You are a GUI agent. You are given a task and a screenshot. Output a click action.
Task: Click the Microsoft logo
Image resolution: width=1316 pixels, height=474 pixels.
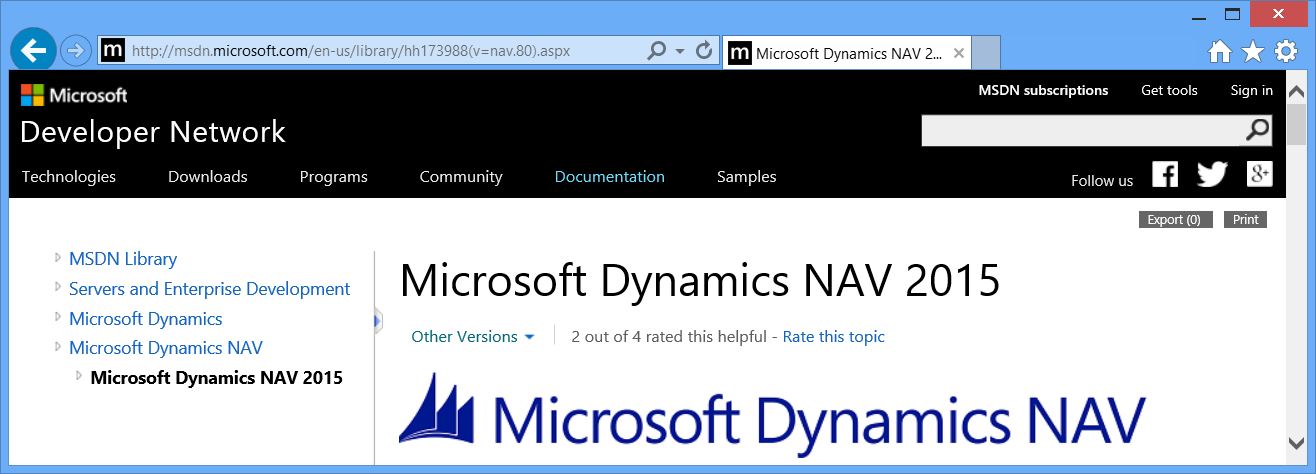pos(75,95)
